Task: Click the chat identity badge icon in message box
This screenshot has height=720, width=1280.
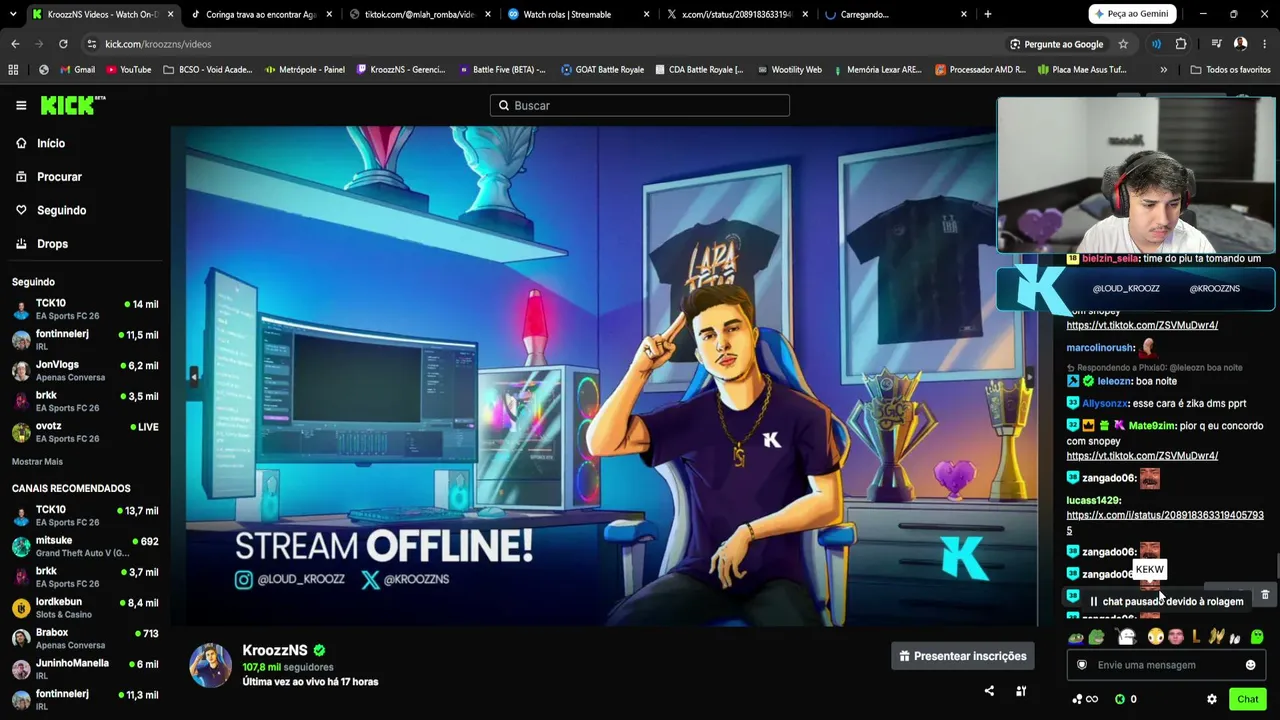Action: pos(1081,665)
